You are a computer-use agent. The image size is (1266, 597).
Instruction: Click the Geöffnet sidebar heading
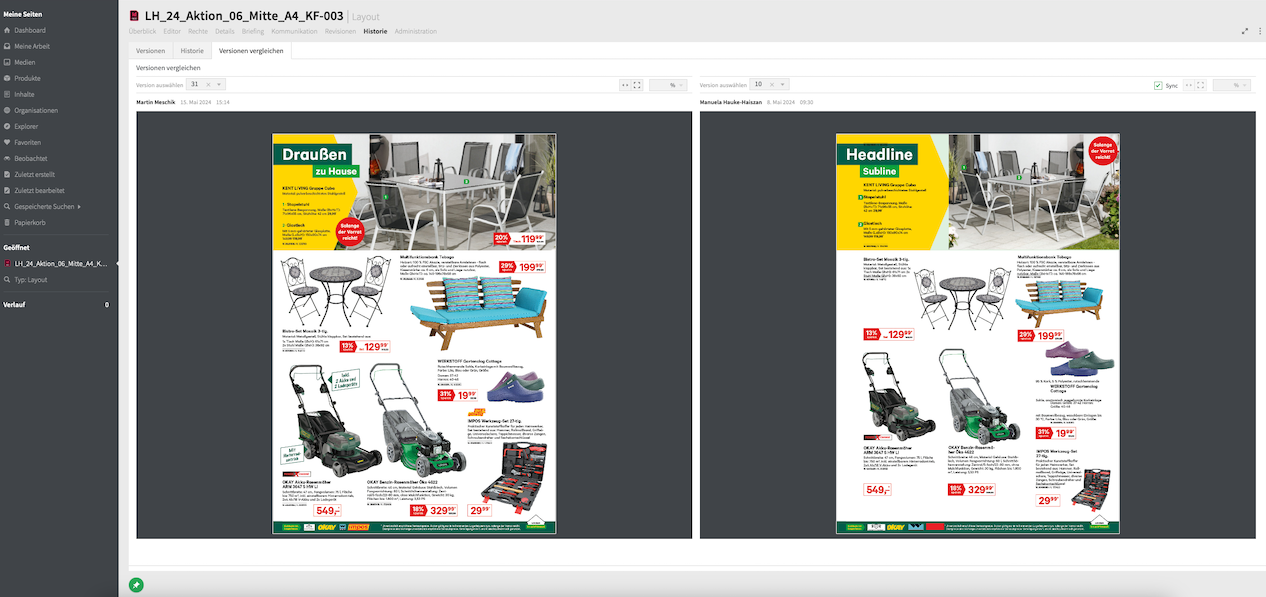pyautogui.click(x=17, y=246)
